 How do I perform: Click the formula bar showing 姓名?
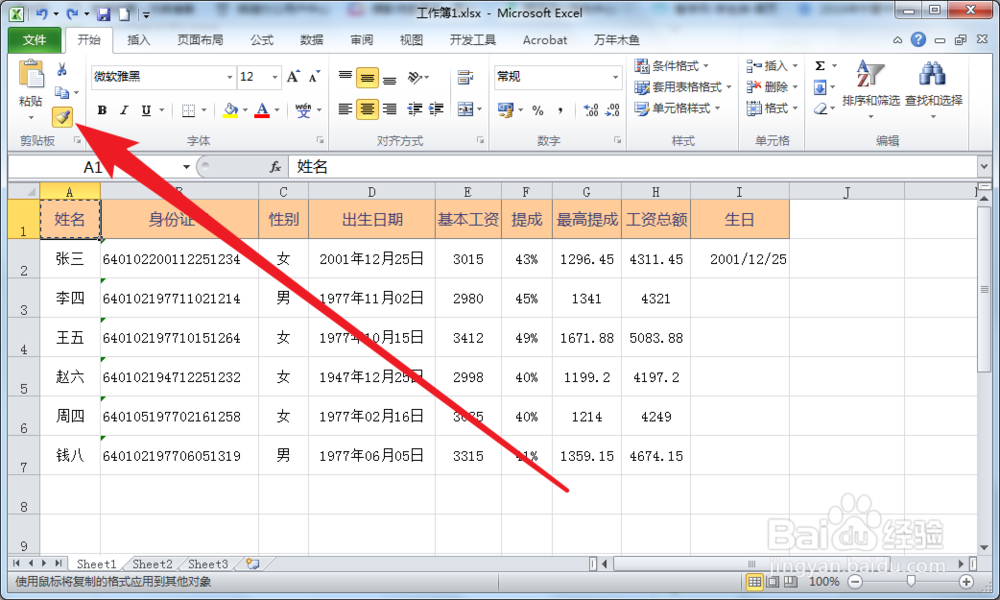click(632, 167)
